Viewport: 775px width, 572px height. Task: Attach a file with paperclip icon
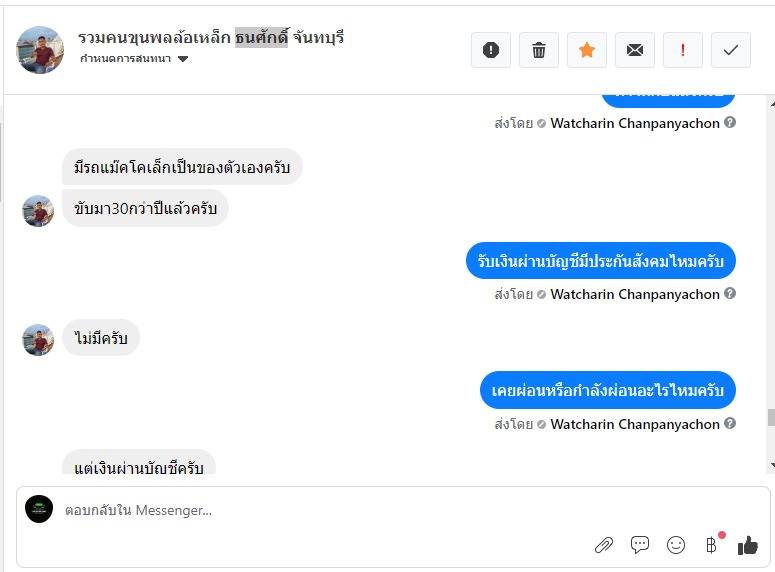(604, 545)
